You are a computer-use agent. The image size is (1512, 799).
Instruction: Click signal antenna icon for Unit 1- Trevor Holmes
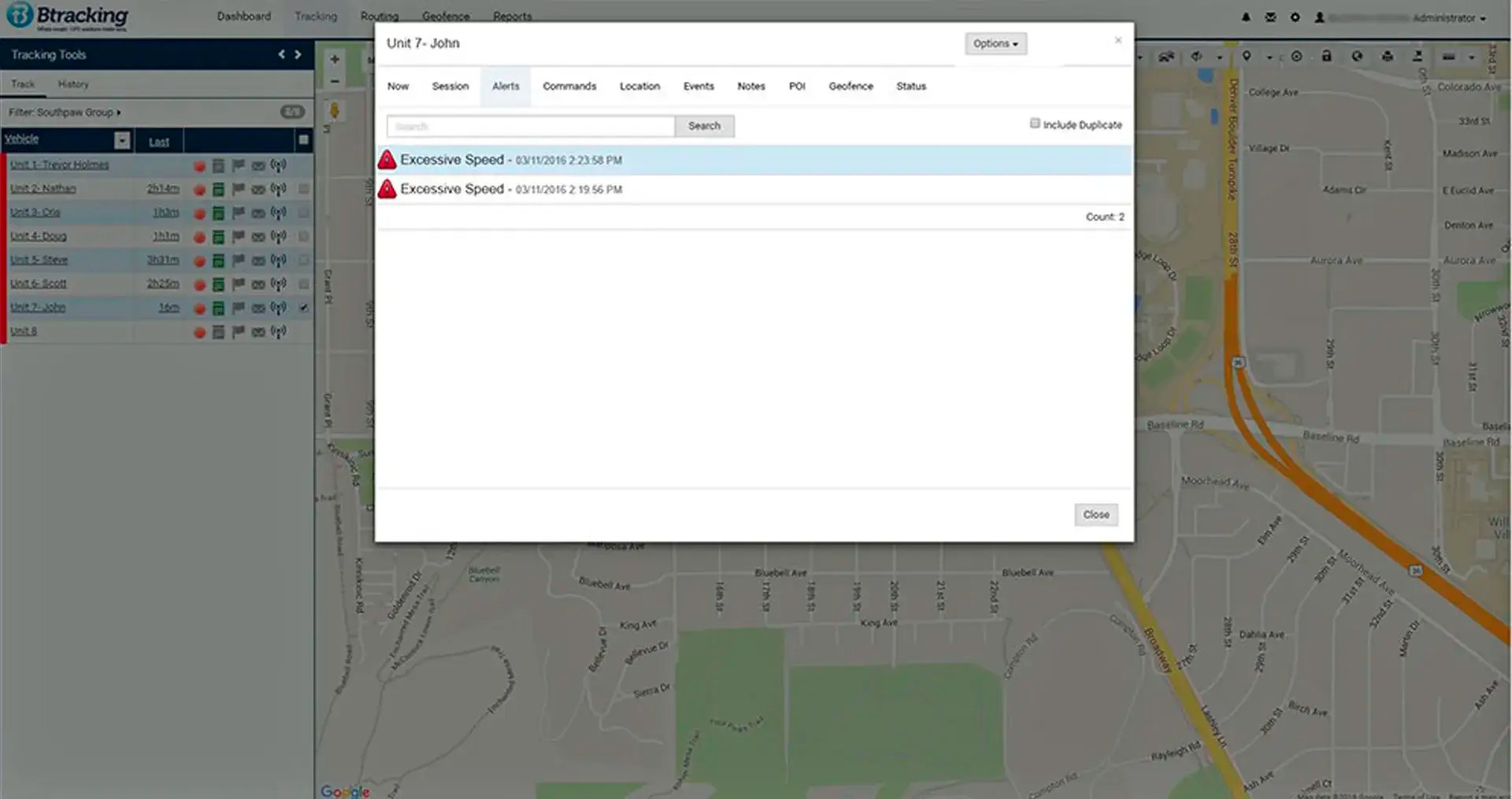click(x=278, y=165)
